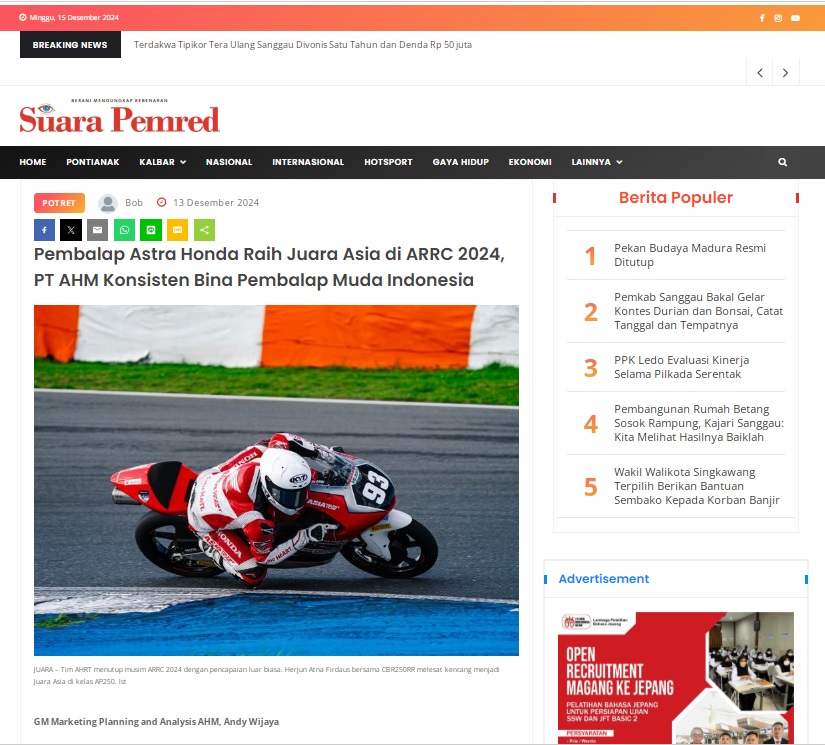Open the Hotsport section
Screen dimensions: 825x745
[388, 162]
